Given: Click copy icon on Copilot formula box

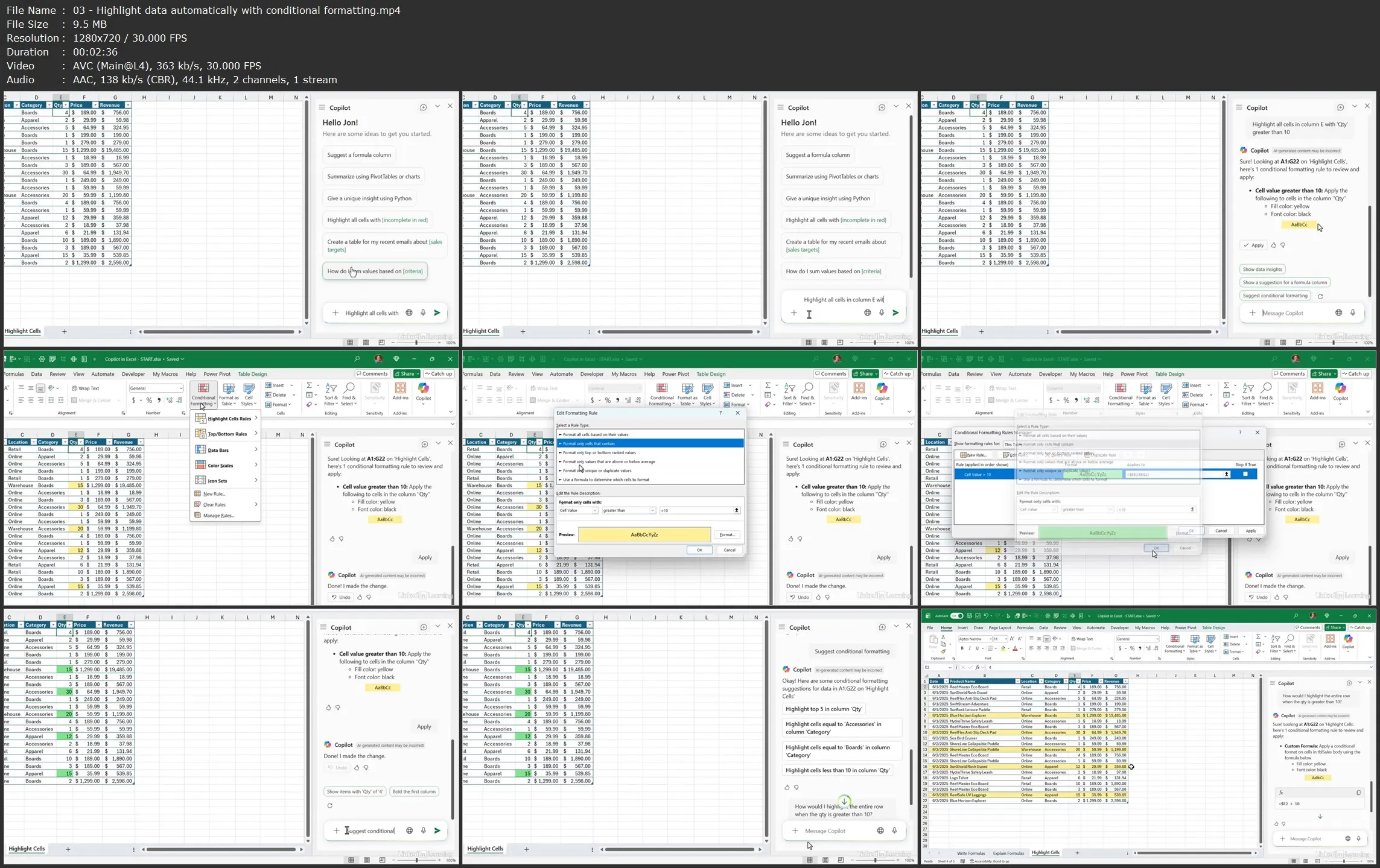Looking at the screenshot, I should [x=1358, y=793].
